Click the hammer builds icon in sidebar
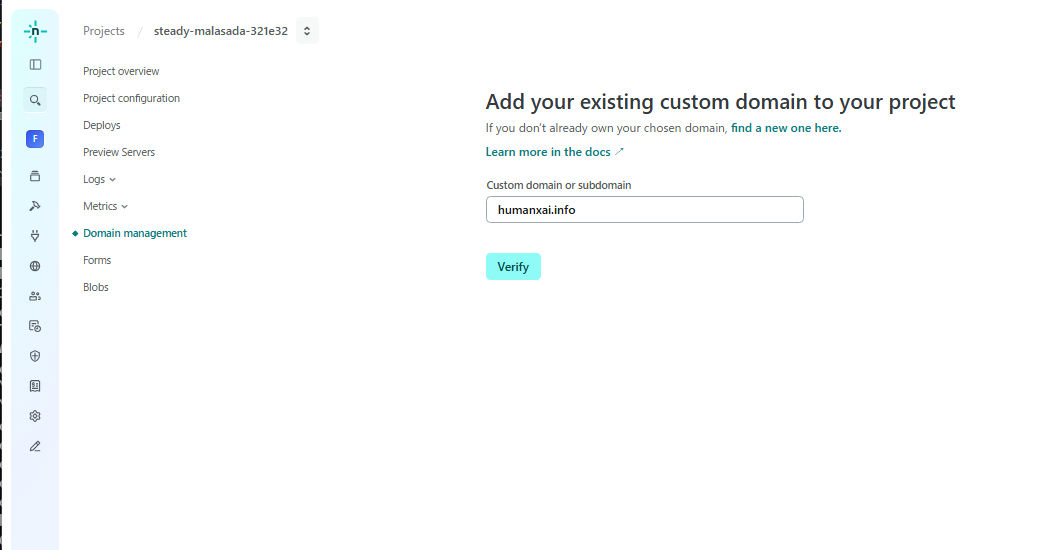This screenshot has height=550, width=1058. pyautogui.click(x=35, y=206)
